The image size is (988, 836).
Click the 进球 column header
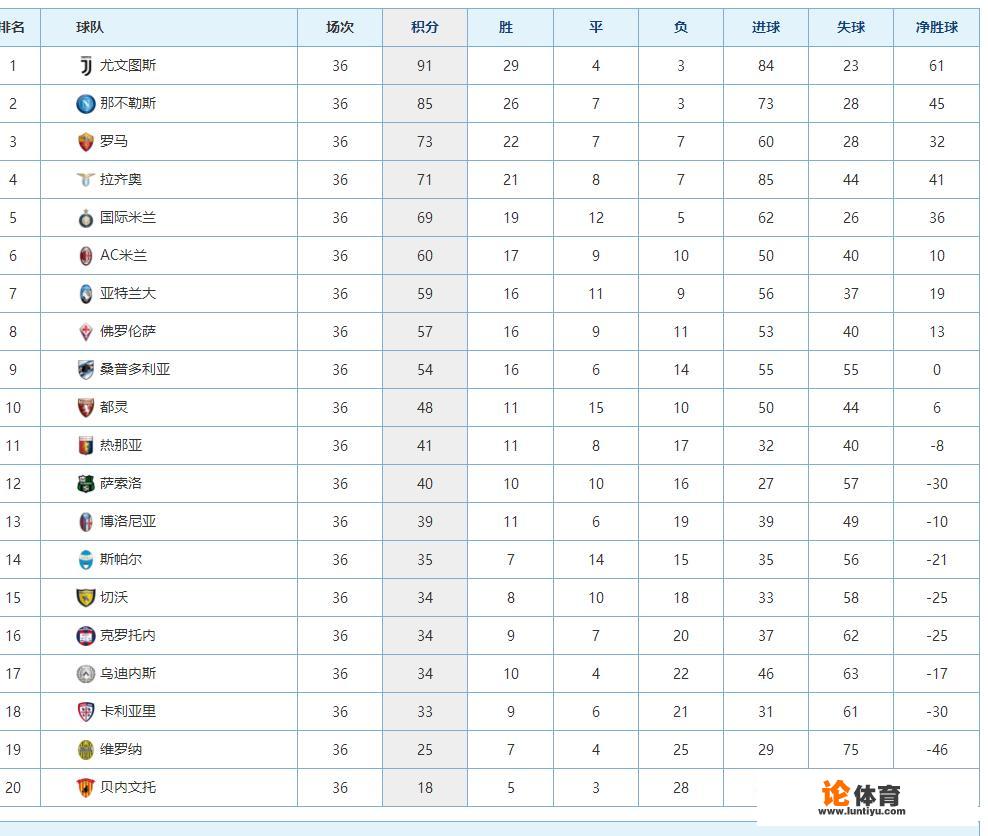[766, 28]
